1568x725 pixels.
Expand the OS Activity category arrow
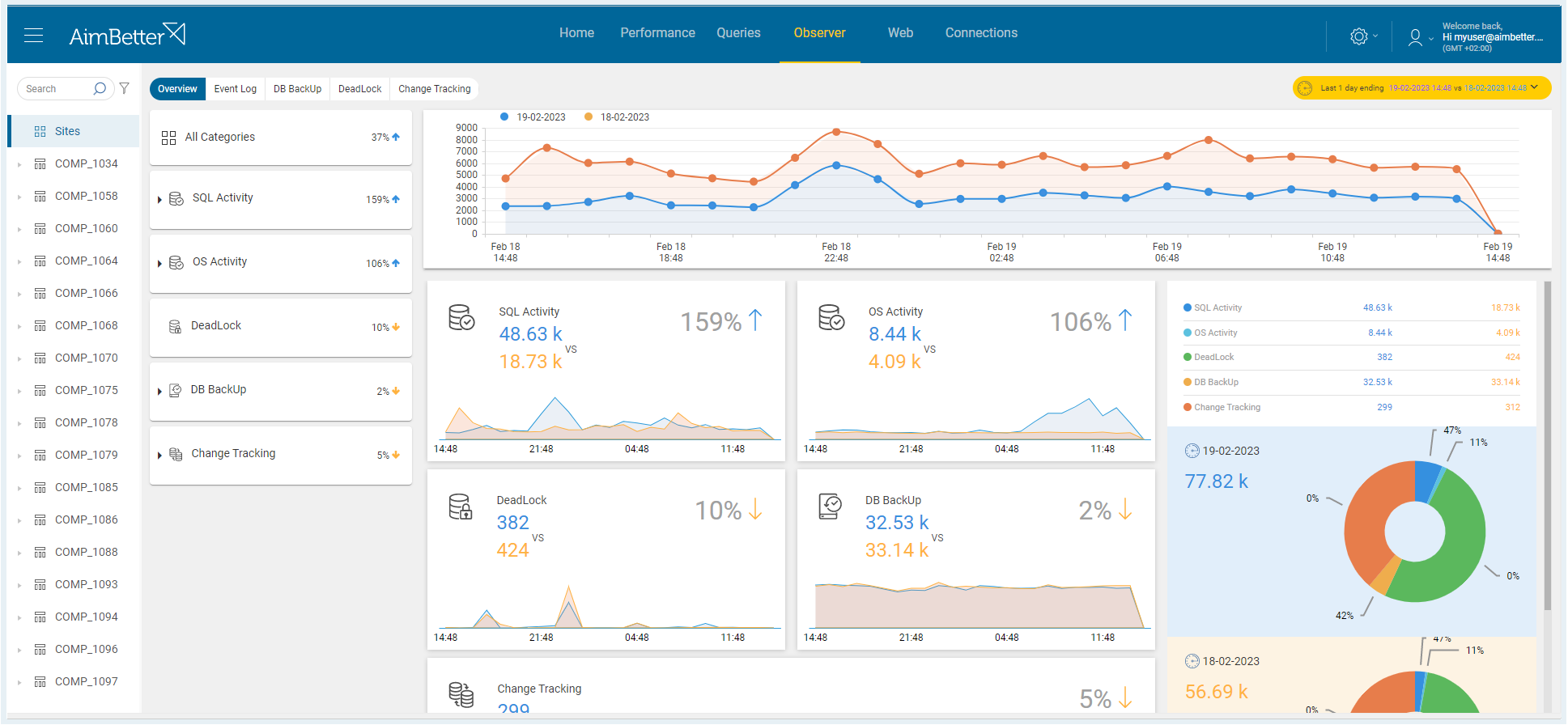pos(159,263)
